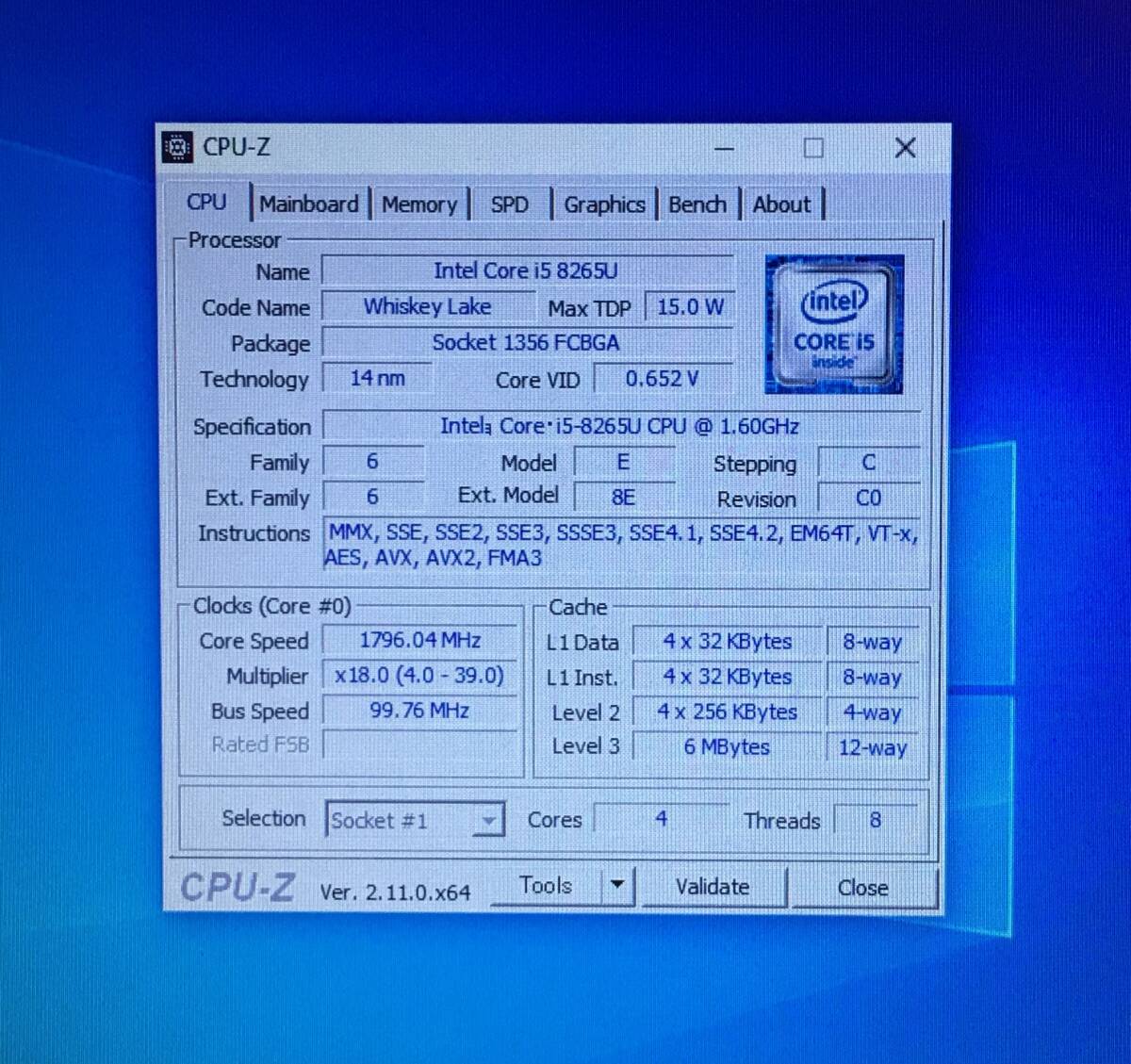Click the Core Speed value 1796.04 MHz

coord(420,640)
